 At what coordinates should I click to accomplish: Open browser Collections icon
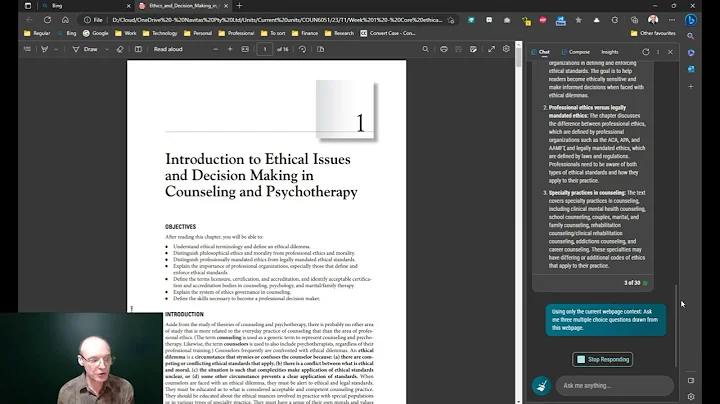coord(634,20)
